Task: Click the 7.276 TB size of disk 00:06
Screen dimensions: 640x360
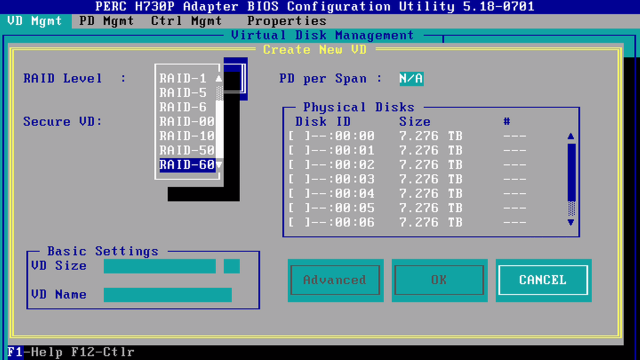Action: 431,222
